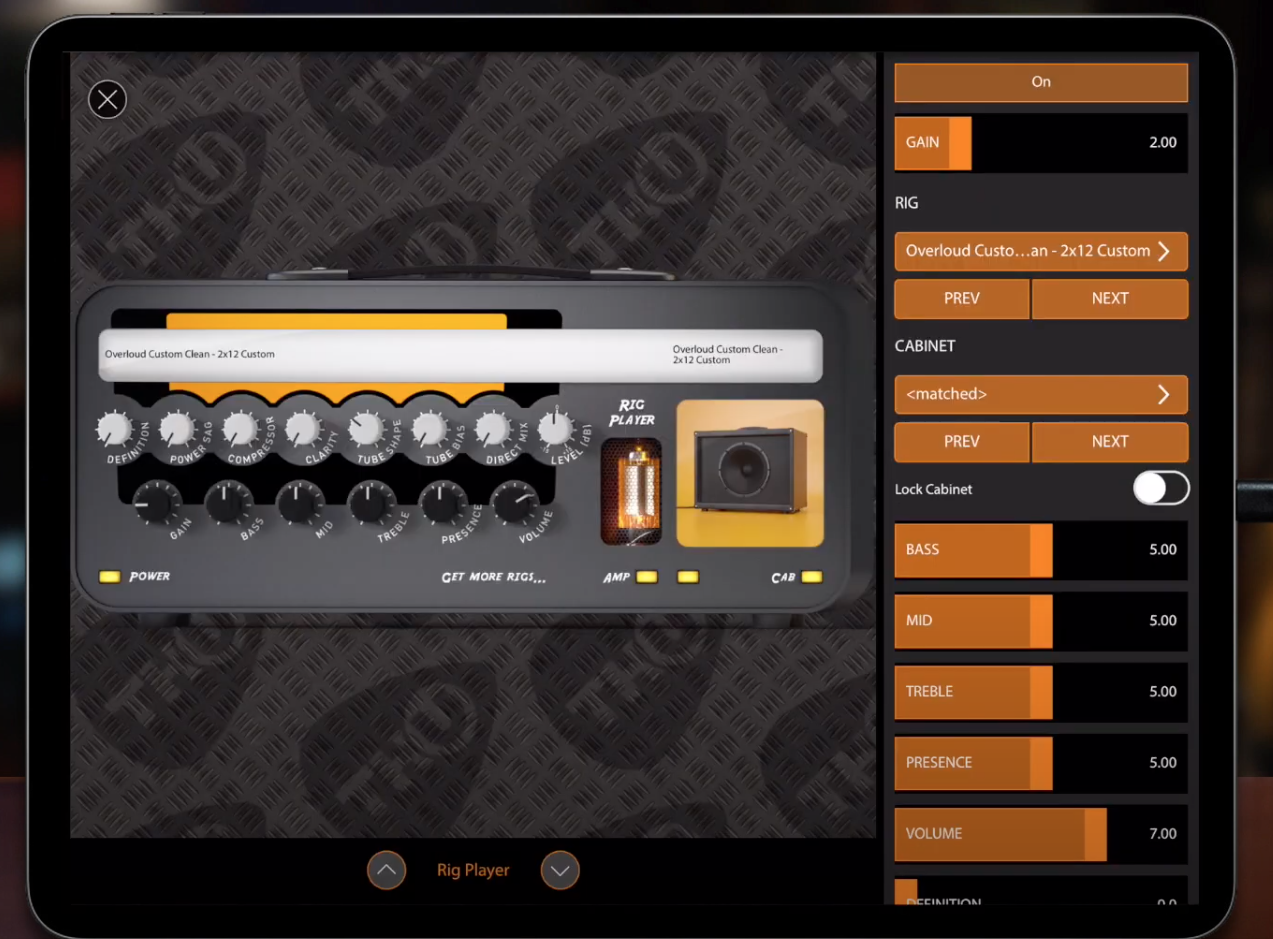
Task: Click the RIG section heading
Action: [906, 203]
